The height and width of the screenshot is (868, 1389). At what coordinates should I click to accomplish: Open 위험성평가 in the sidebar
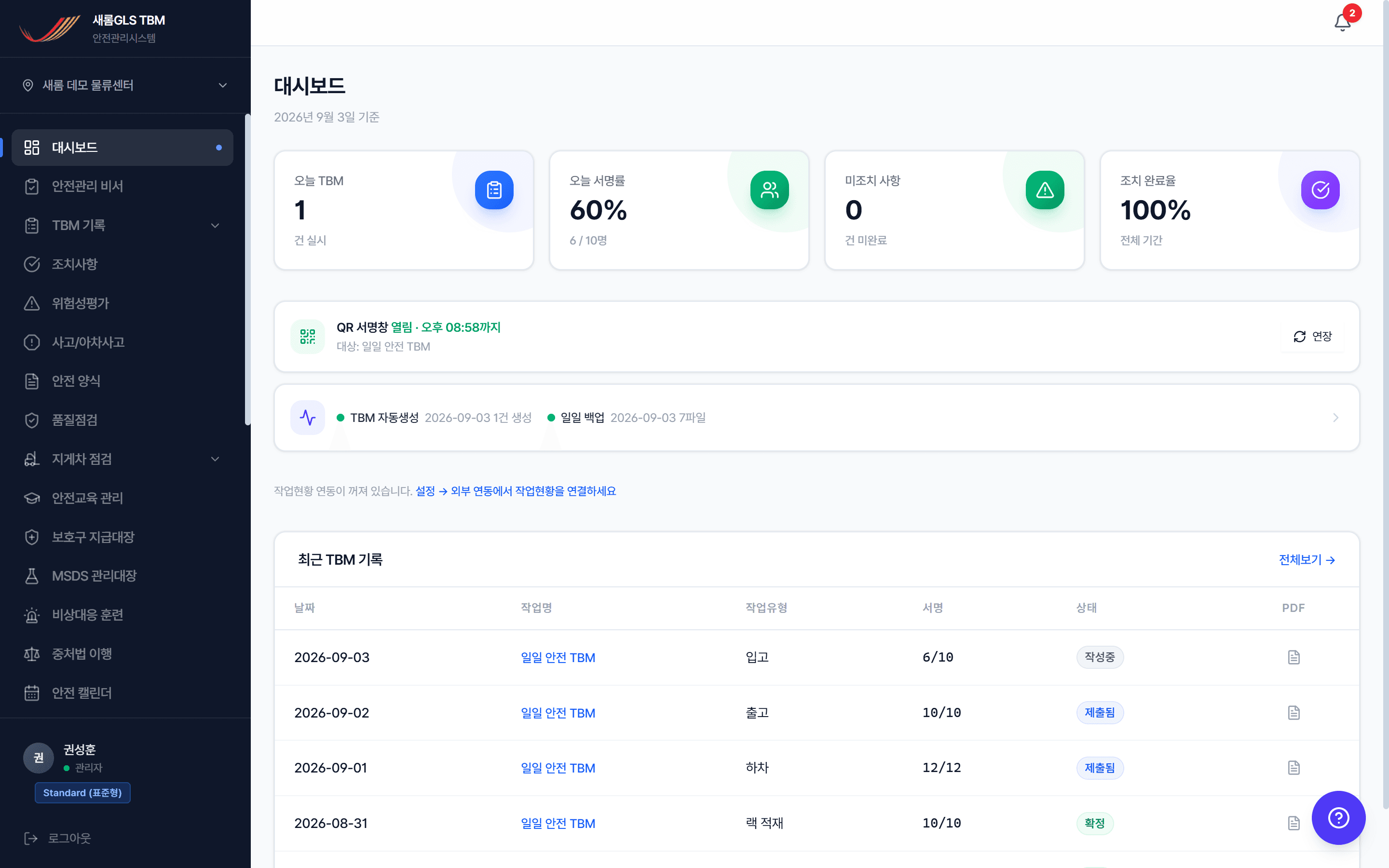click(122, 303)
